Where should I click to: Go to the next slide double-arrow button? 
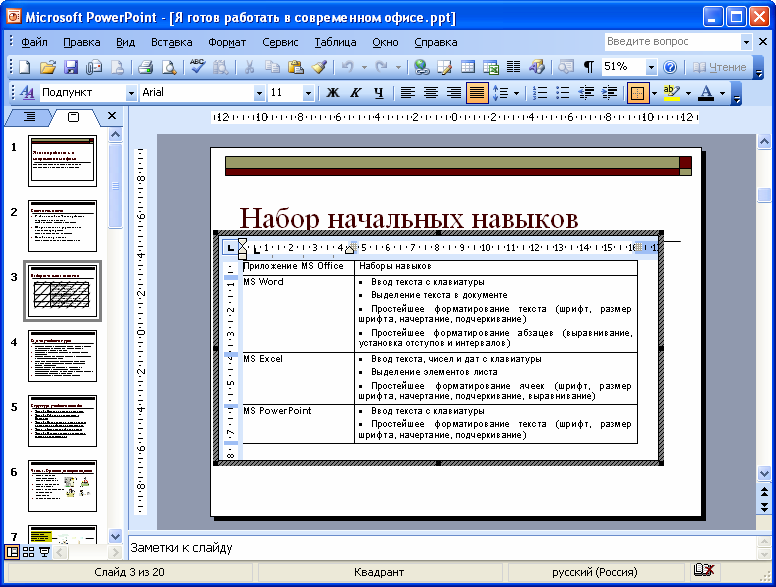point(764,507)
